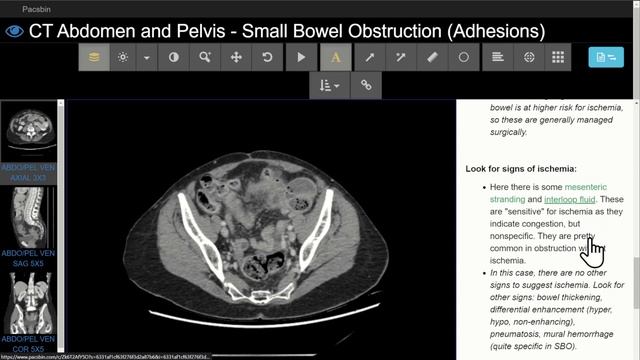This screenshot has height=360, width=640.
Task: Open the grid layout icon
Action: tap(558, 57)
